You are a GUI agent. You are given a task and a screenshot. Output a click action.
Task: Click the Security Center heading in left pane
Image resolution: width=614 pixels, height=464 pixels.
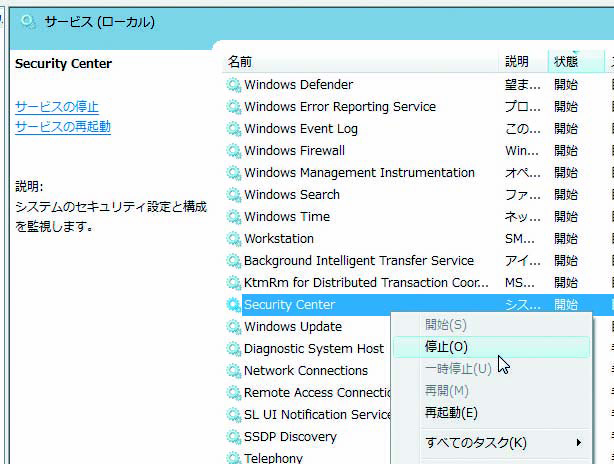[63, 63]
